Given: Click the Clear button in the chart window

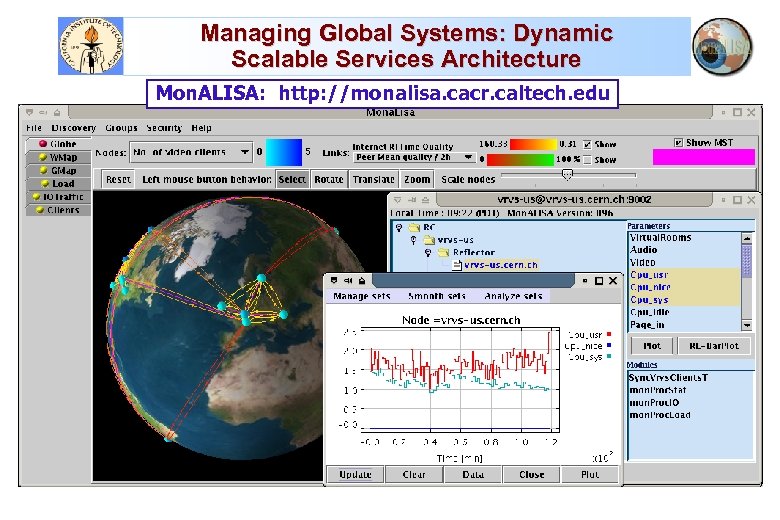Looking at the screenshot, I should [x=414, y=475].
